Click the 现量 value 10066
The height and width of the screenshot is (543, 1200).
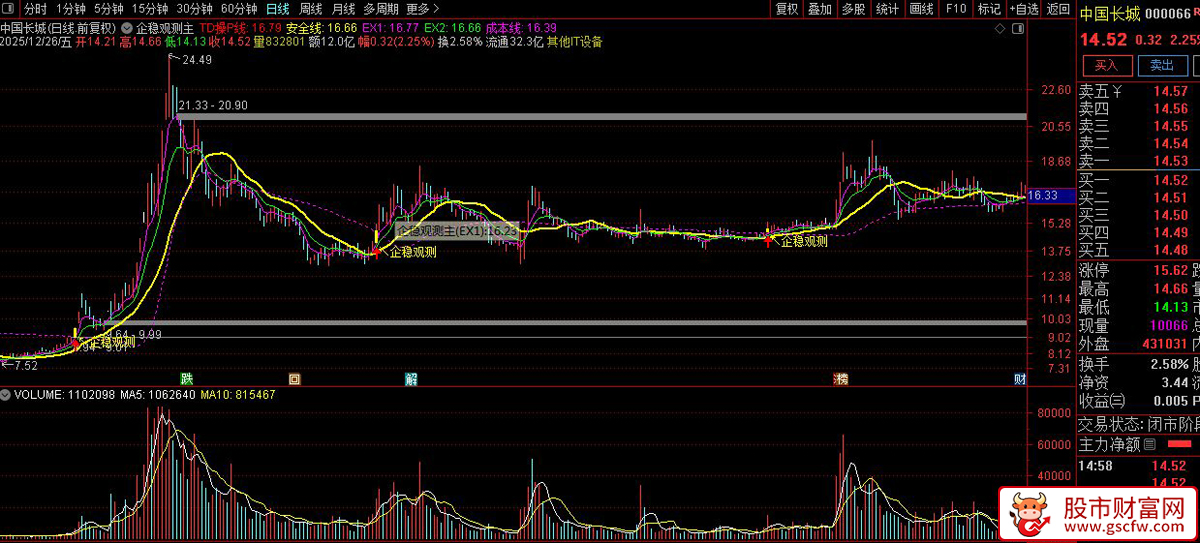tap(1169, 325)
